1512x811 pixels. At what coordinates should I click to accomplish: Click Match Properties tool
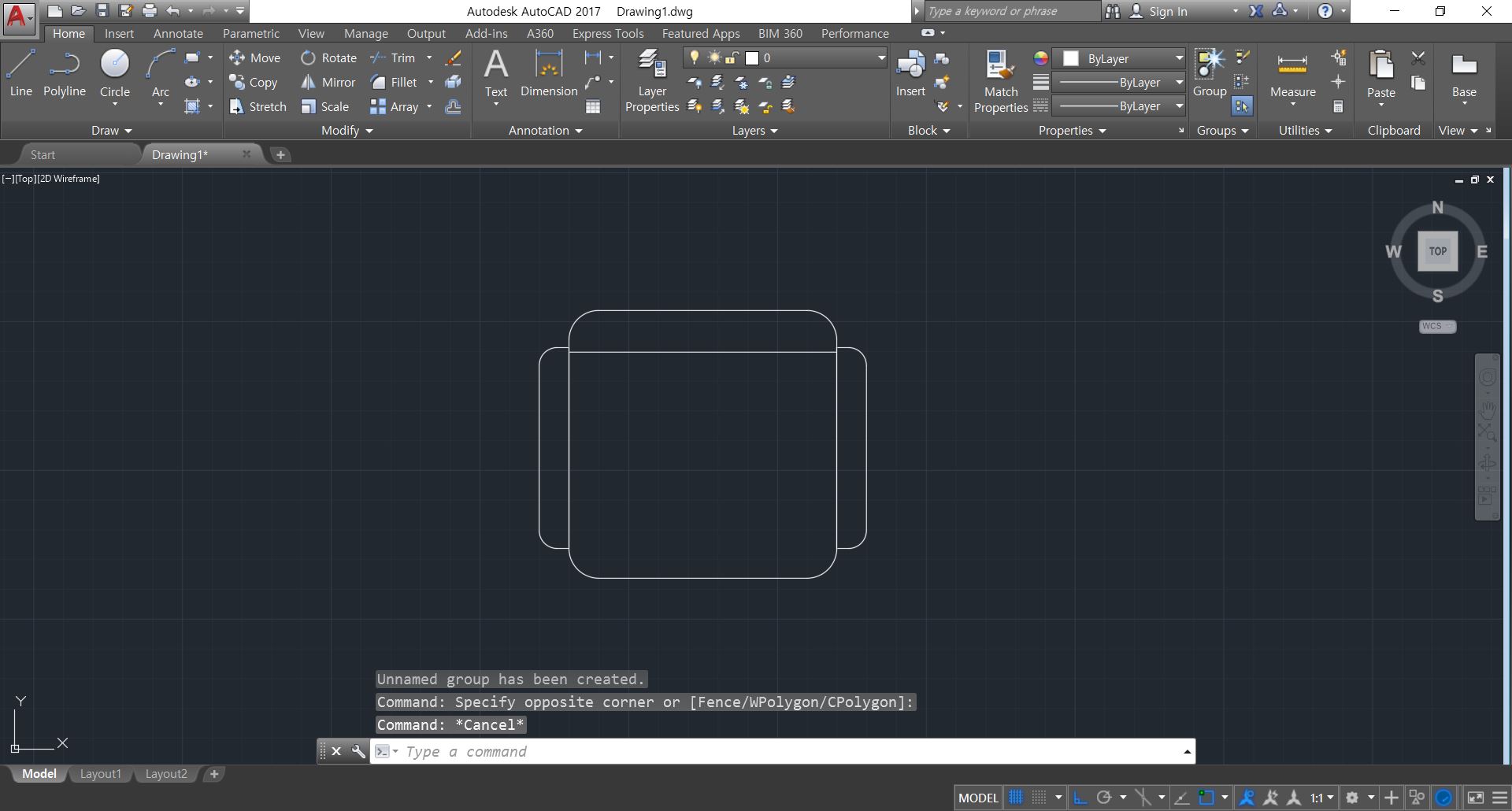(1001, 81)
